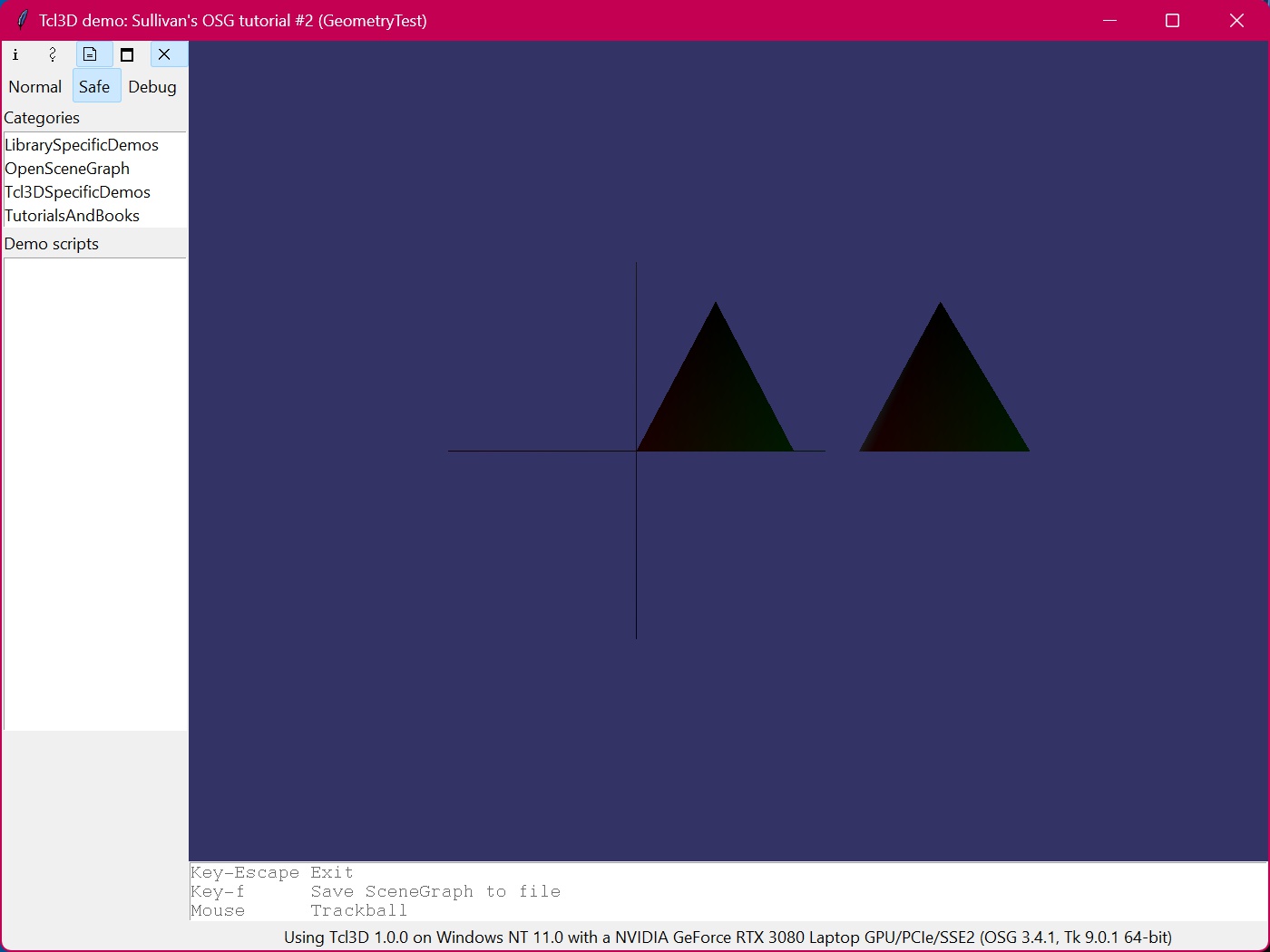The height and width of the screenshot is (952, 1270).
Task: Click the X icon in the demo toolbar
Action: tap(164, 54)
